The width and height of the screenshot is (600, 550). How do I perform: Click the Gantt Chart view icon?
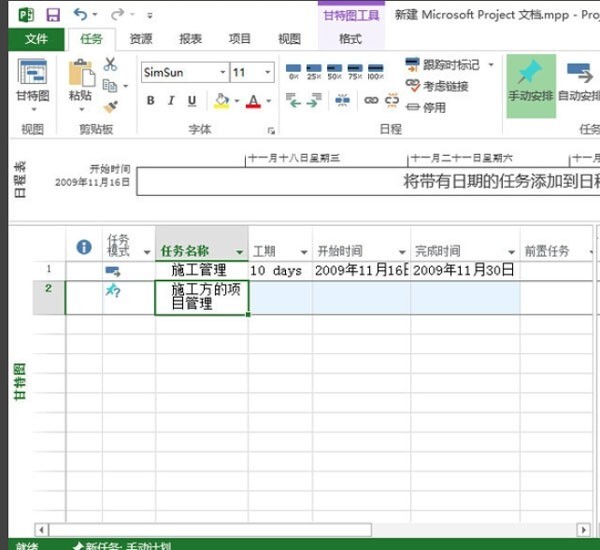tap(32, 78)
